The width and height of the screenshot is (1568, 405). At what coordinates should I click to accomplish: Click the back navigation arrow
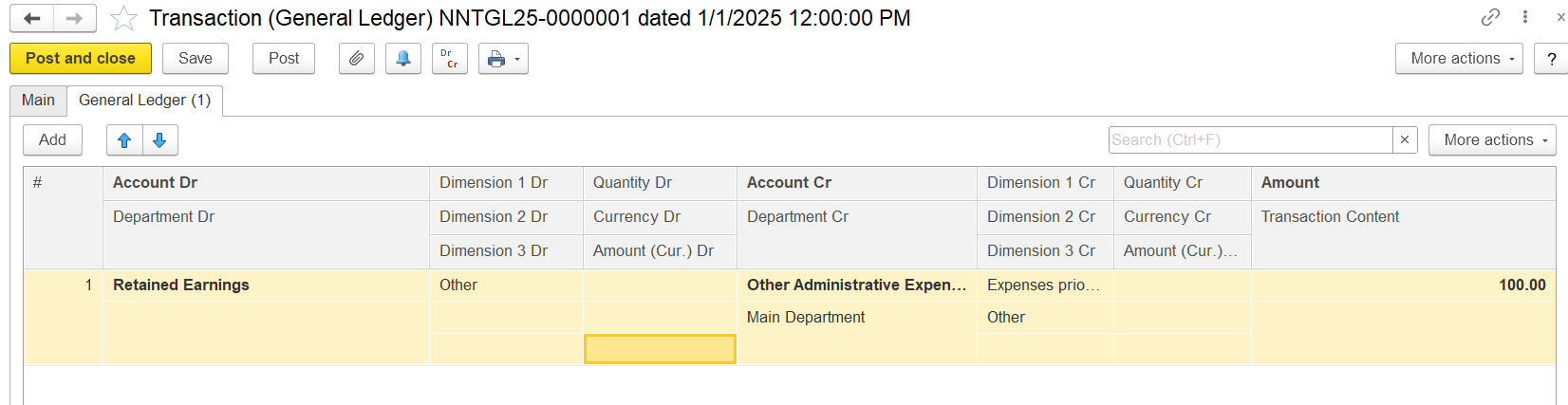point(31,18)
